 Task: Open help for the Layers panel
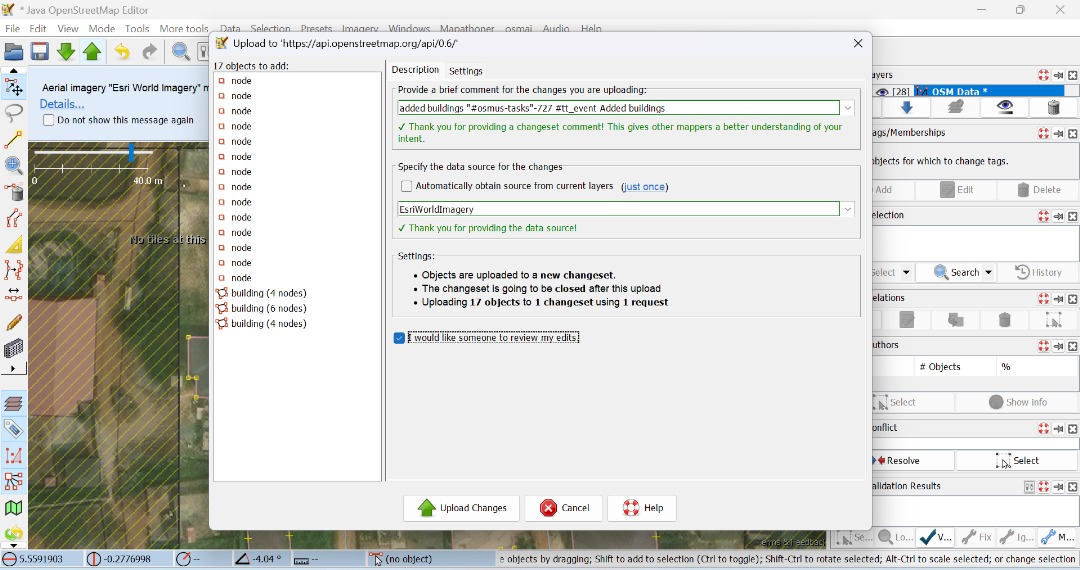[1043, 75]
